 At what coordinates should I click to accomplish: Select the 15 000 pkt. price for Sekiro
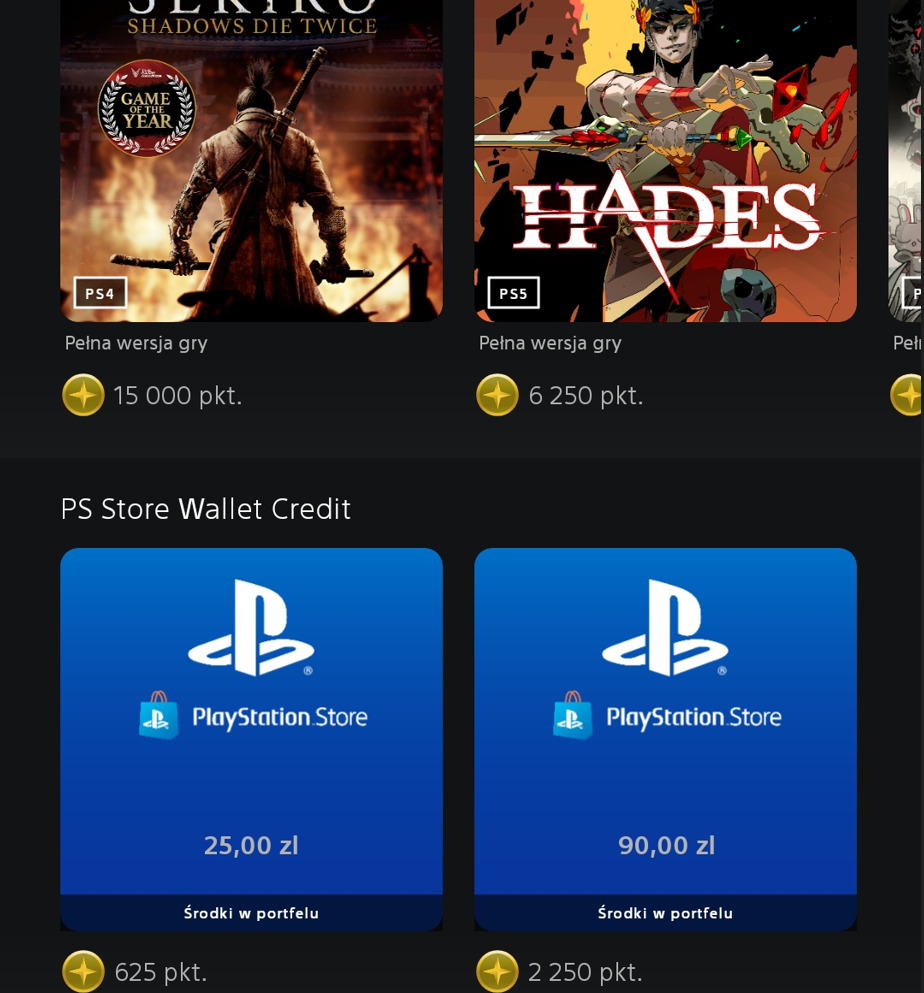[177, 395]
